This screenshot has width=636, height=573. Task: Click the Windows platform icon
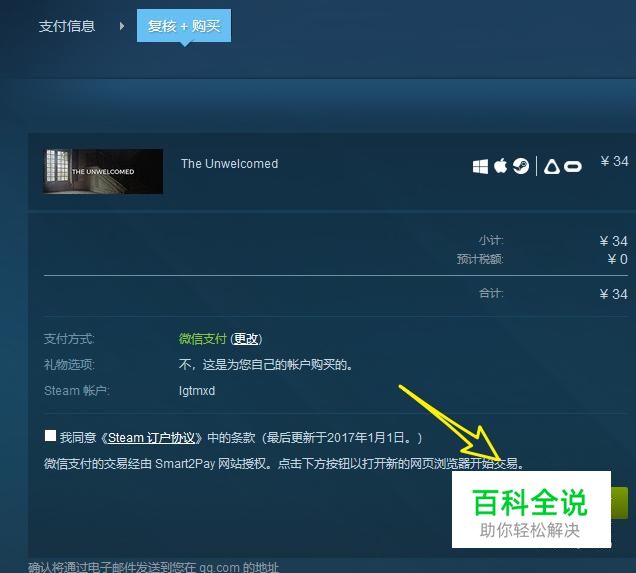(x=480, y=166)
